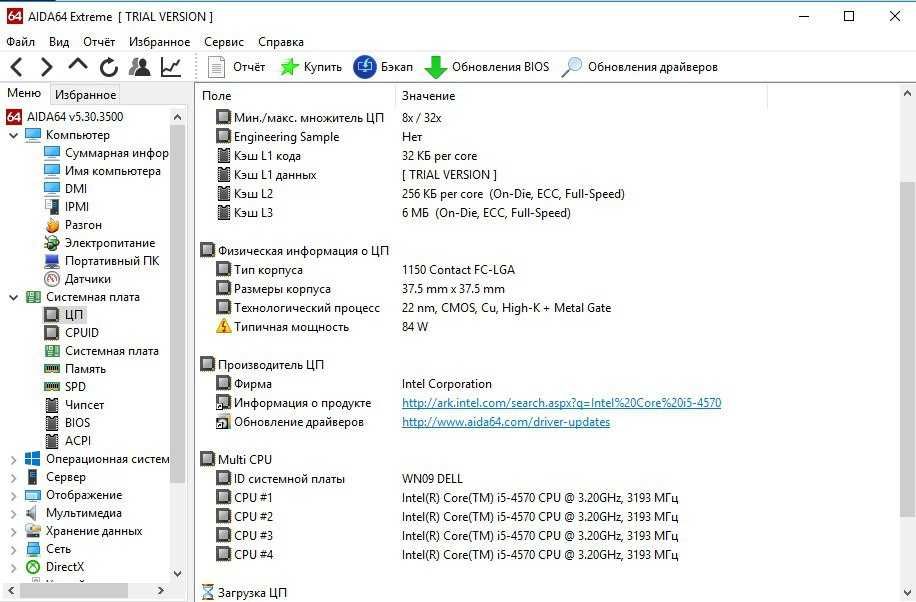Open the graph chart toolbar icon
This screenshot has width=916, height=602.
click(x=171, y=67)
